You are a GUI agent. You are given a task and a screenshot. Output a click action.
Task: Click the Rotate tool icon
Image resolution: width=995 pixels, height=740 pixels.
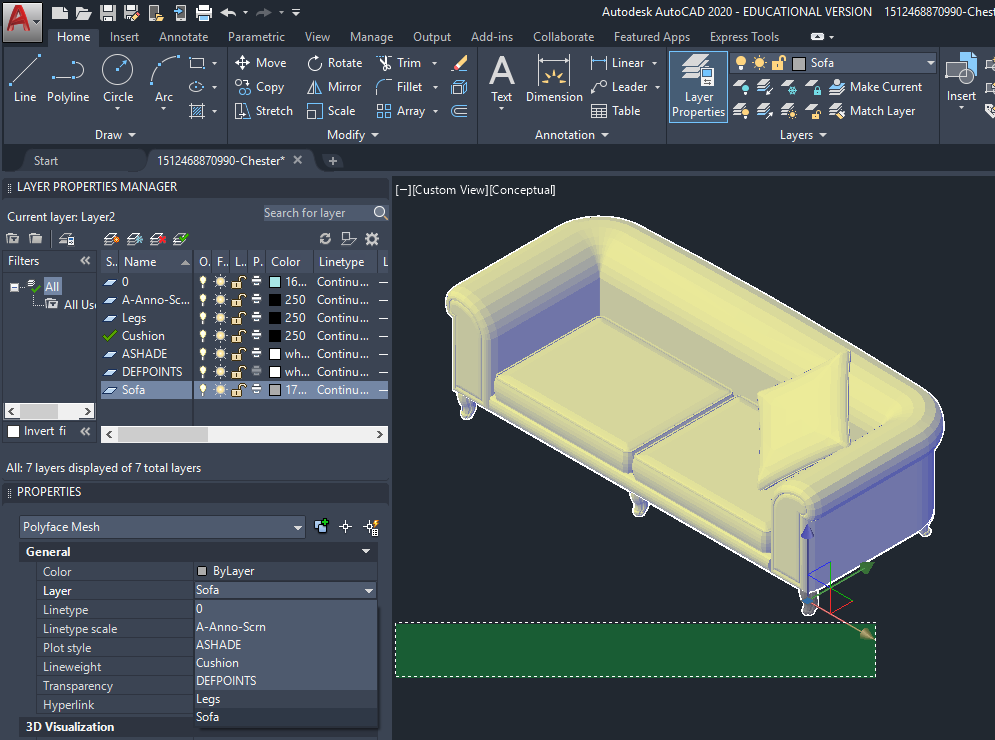[x=335, y=62]
